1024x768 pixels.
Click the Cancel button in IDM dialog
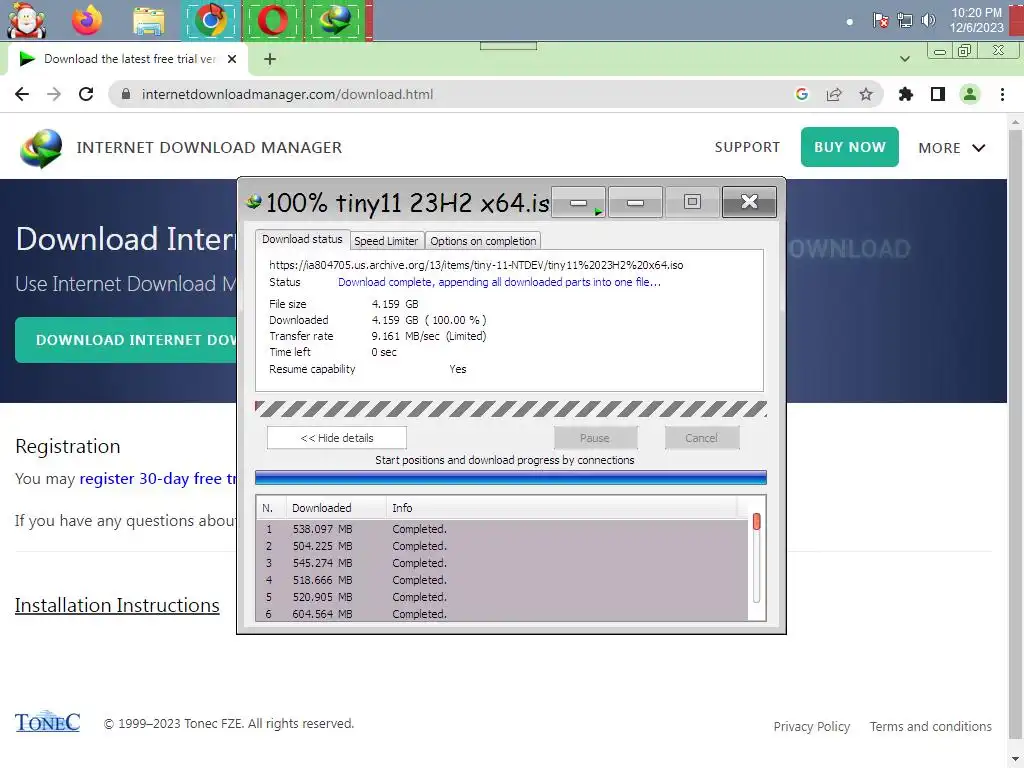click(x=702, y=438)
